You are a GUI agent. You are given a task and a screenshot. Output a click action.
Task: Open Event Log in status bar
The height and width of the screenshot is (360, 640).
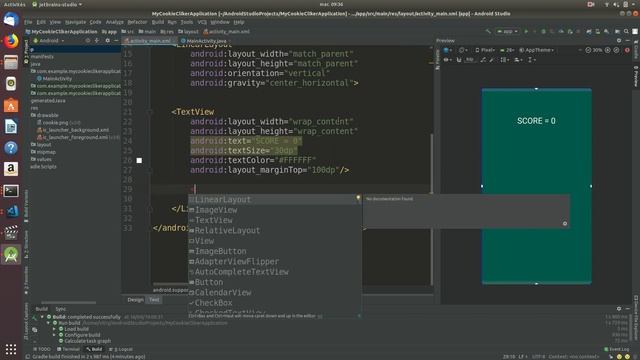point(617,349)
